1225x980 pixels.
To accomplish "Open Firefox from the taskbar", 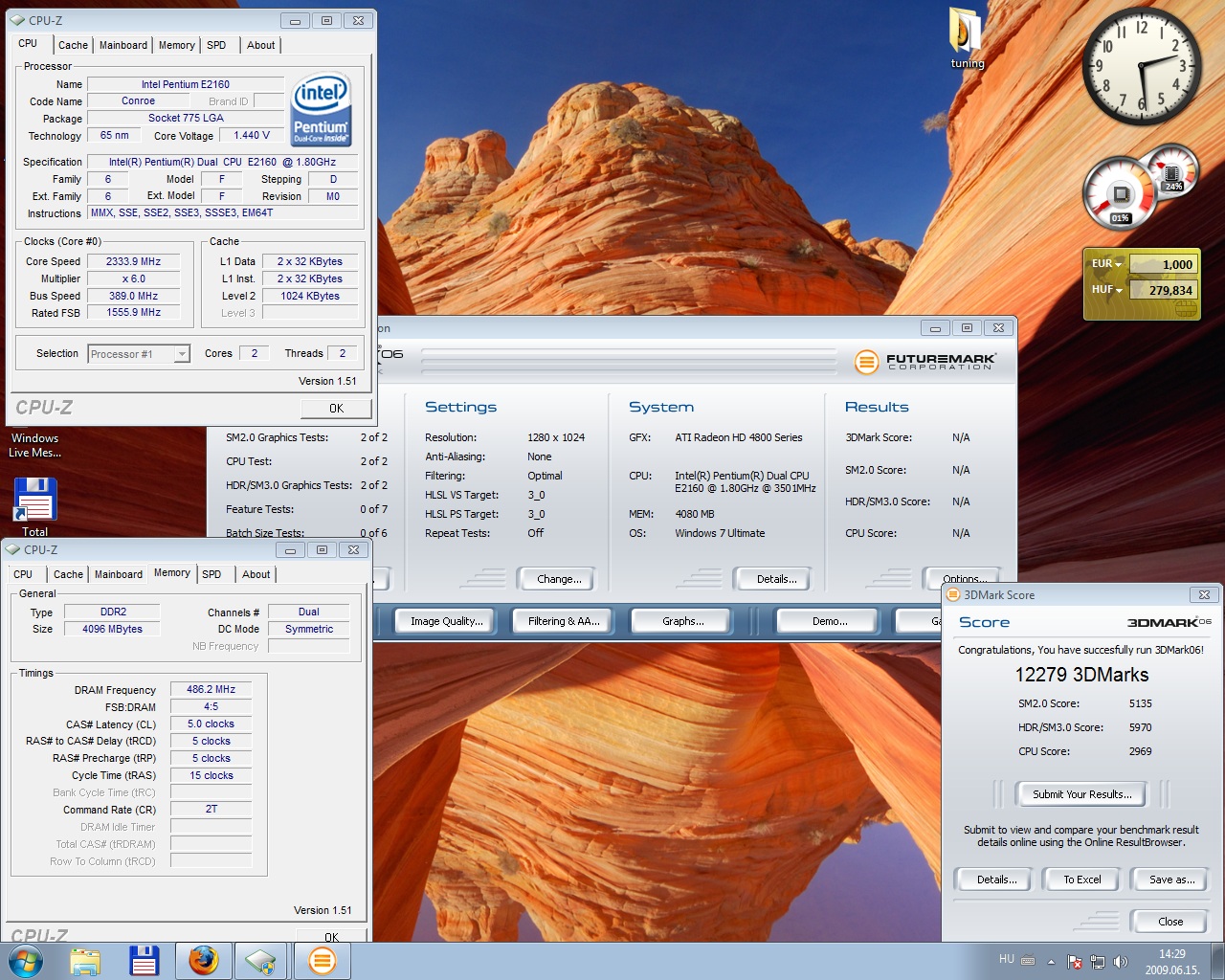I will click(203, 961).
